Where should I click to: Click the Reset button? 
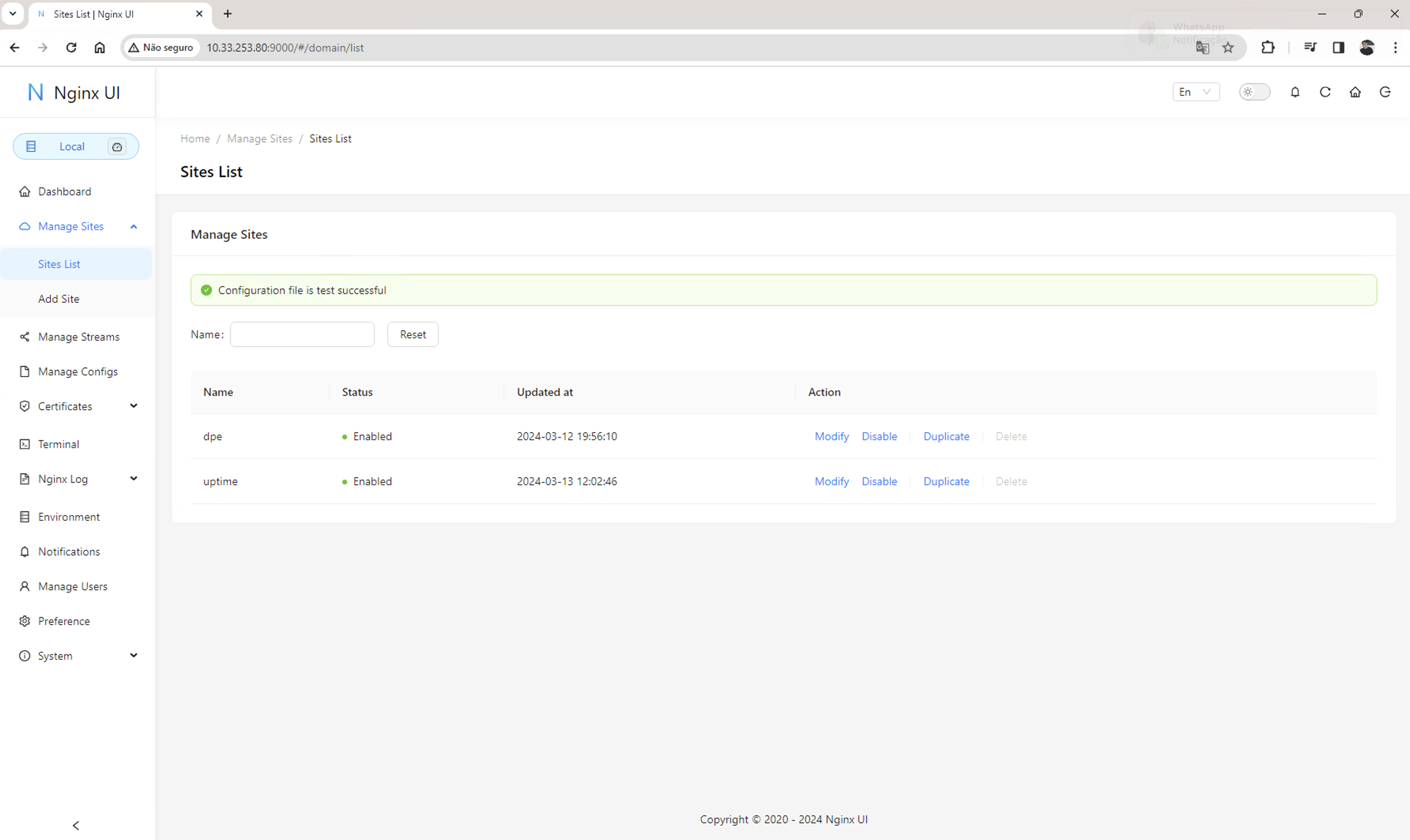[x=413, y=334]
